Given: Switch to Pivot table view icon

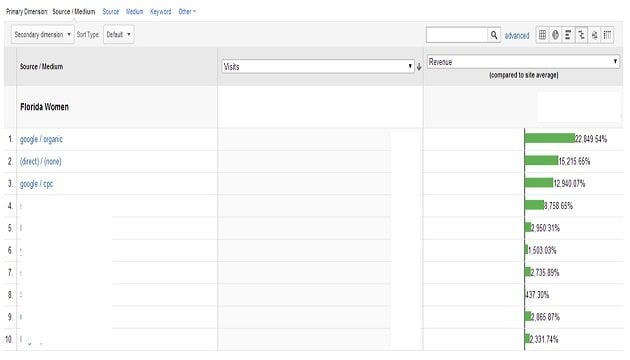Looking at the screenshot, I should click(608, 35).
